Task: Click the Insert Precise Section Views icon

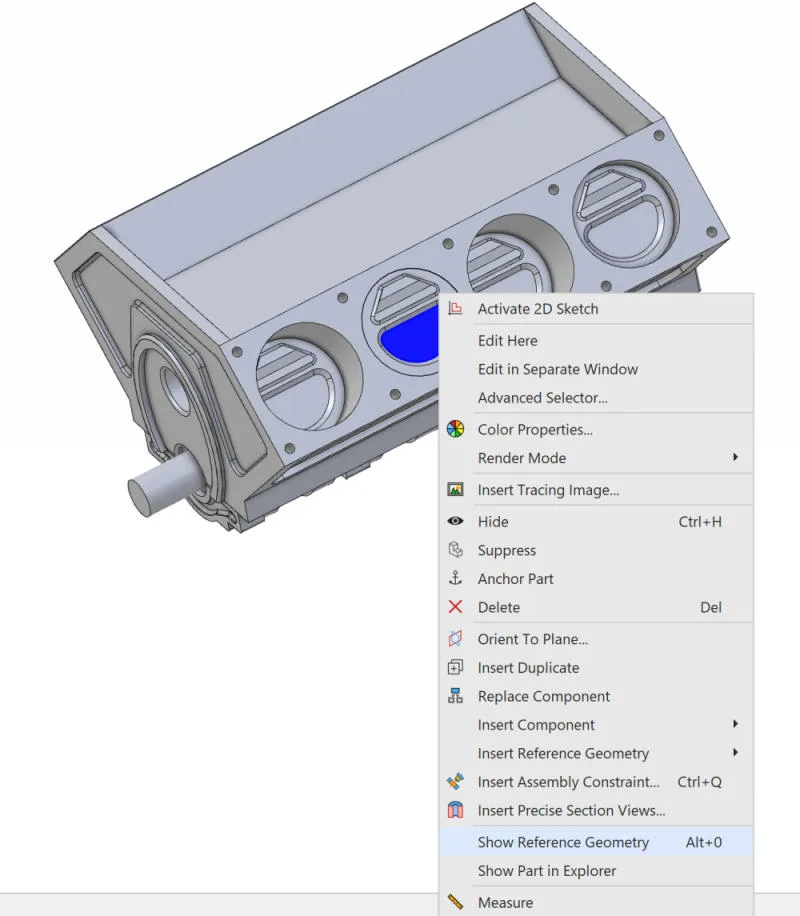Action: click(455, 810)
